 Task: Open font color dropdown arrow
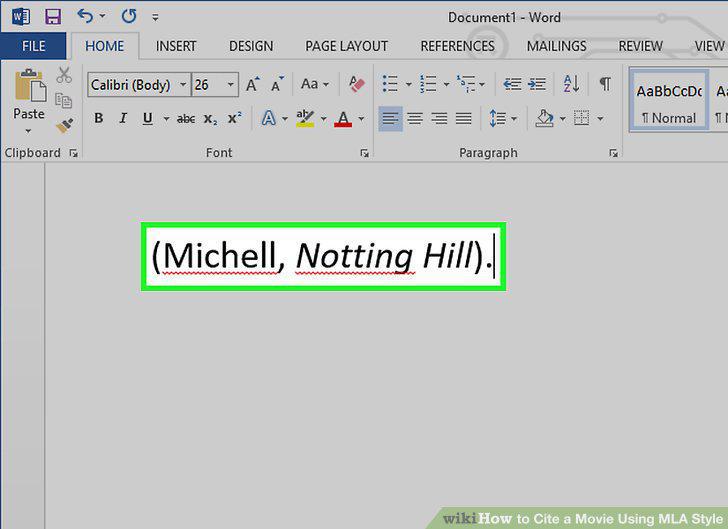tap(361, 119)
